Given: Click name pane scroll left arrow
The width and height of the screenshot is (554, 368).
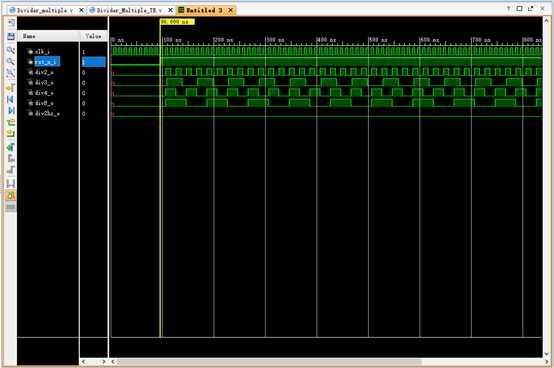Looking at the screenshot, I should click(x=83, y=362).
